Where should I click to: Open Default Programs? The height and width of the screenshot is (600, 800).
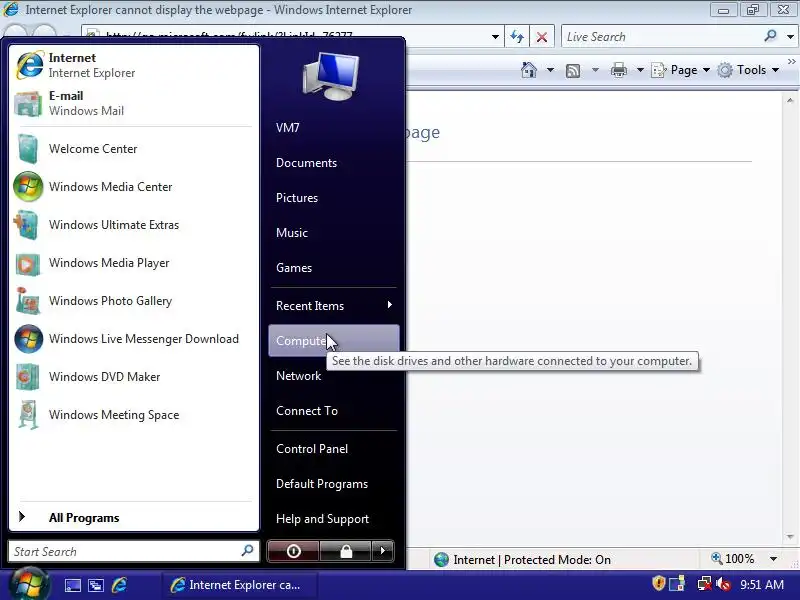click(333, 484)
